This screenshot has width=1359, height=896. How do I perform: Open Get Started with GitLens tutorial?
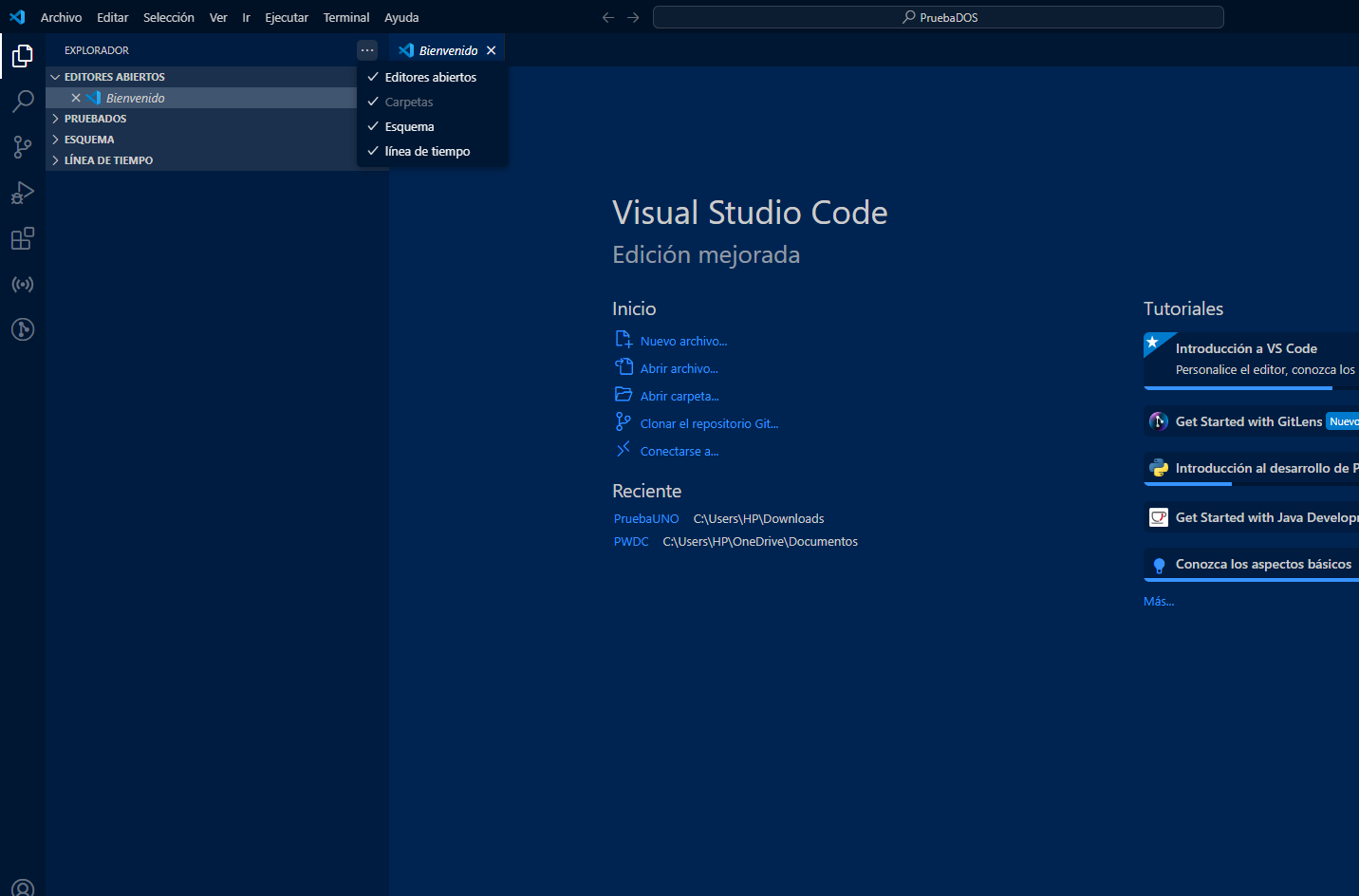tap(1251, 421)
